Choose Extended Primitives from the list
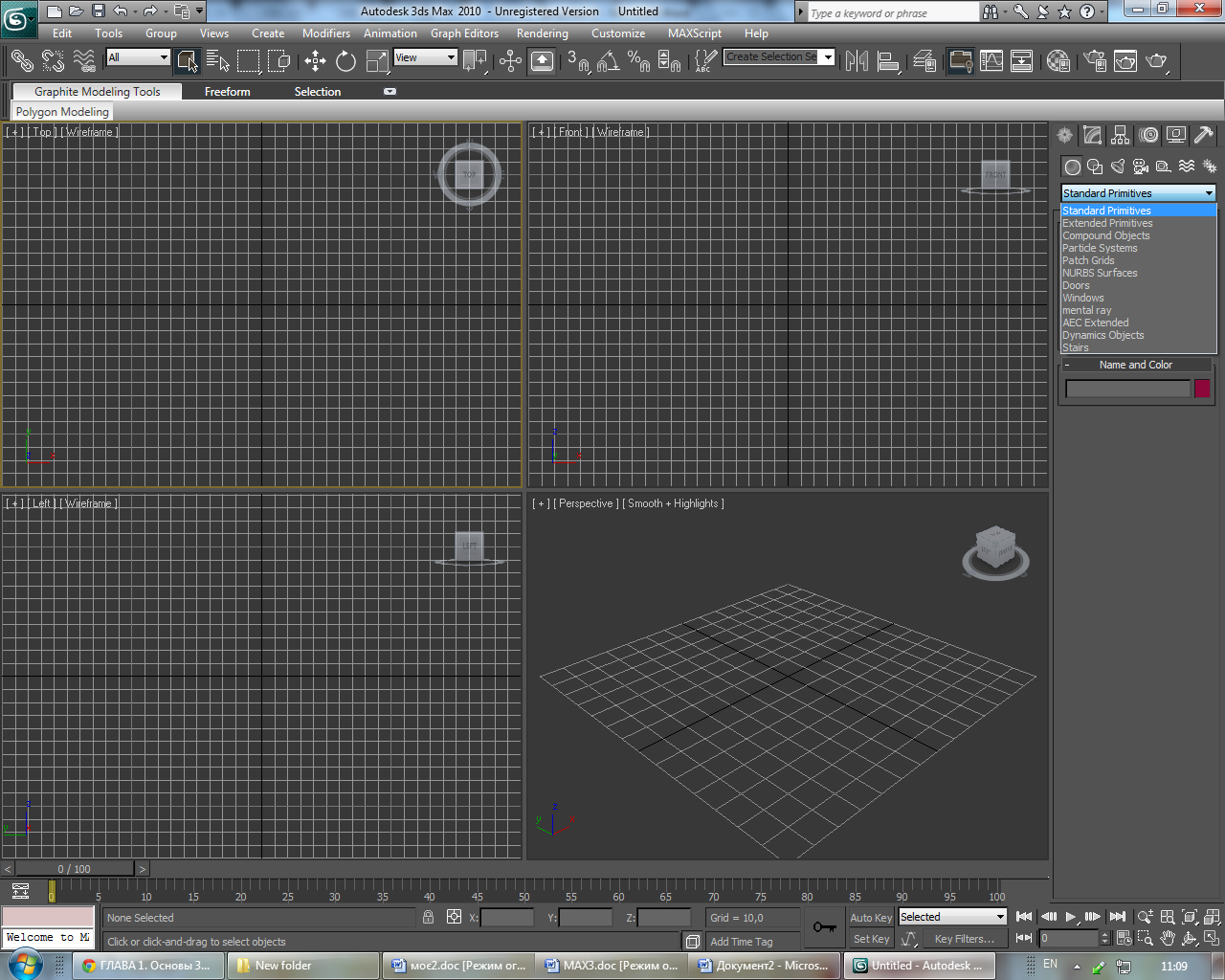Image resolution: width=1225 pixels, height=980 pixels. coord(1107,223)
